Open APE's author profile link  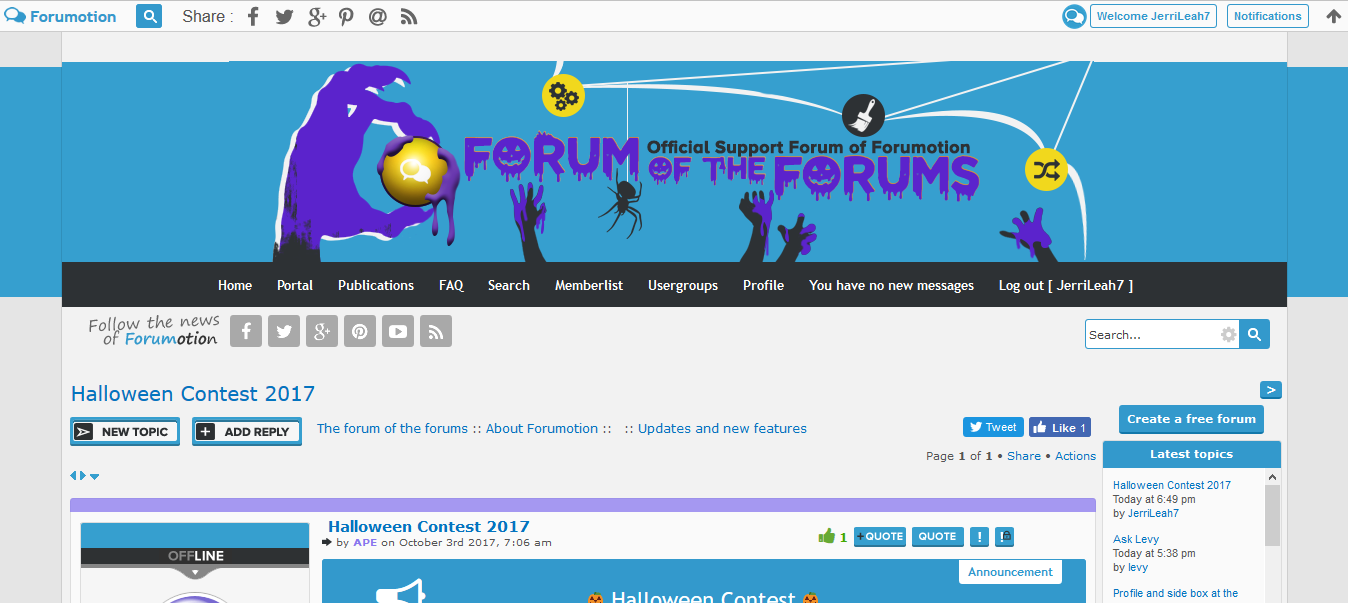pos(365,543)
